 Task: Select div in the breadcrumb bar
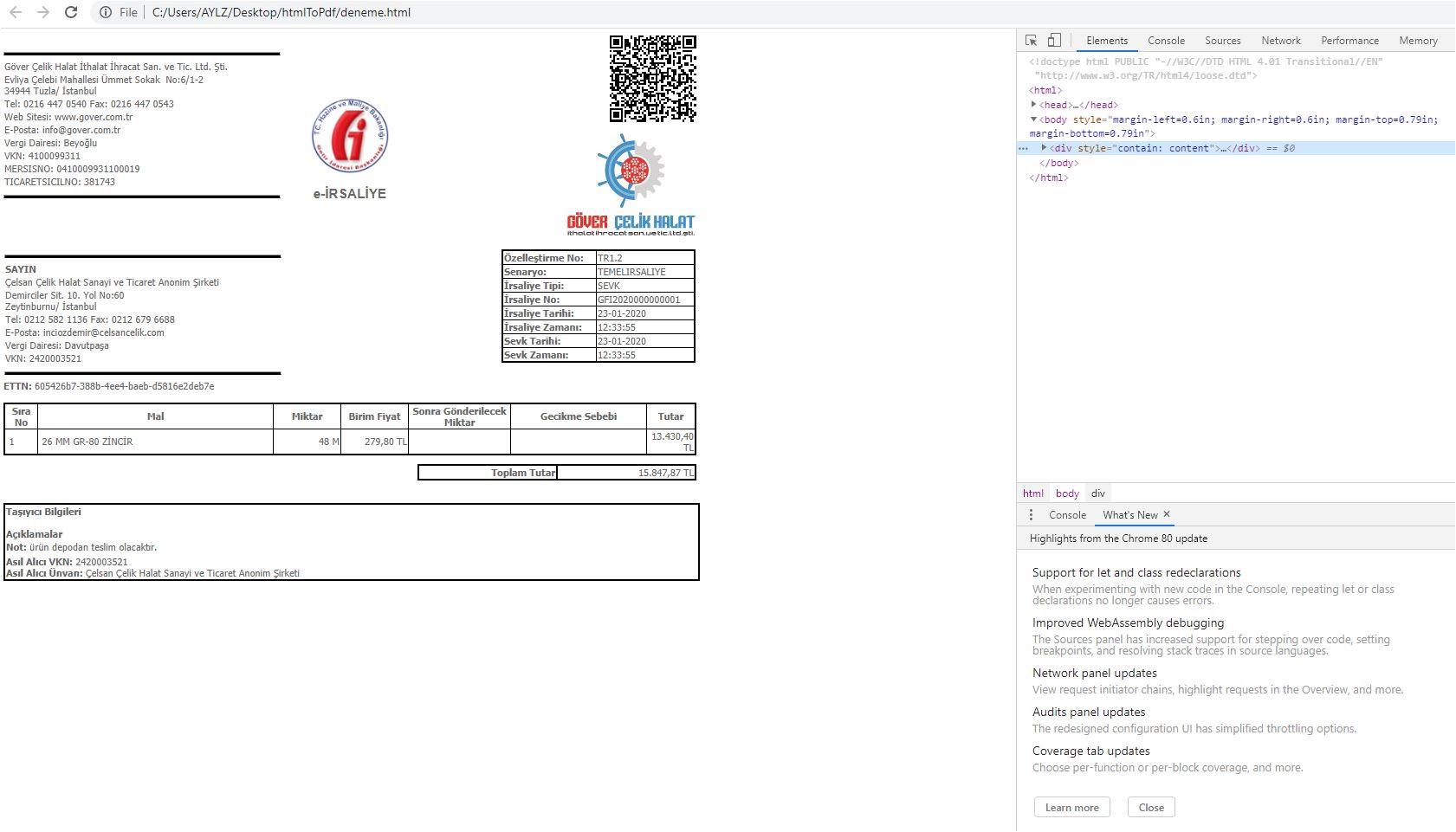pos(1097,493)
